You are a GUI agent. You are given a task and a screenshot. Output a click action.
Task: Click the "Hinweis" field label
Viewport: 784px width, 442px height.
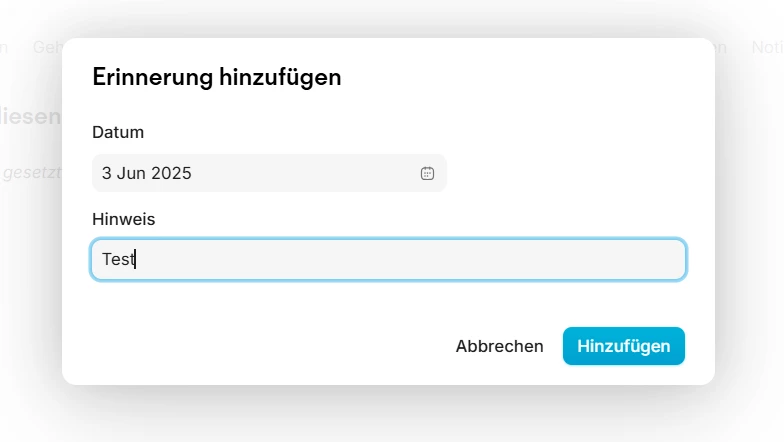tap(124, 218)
